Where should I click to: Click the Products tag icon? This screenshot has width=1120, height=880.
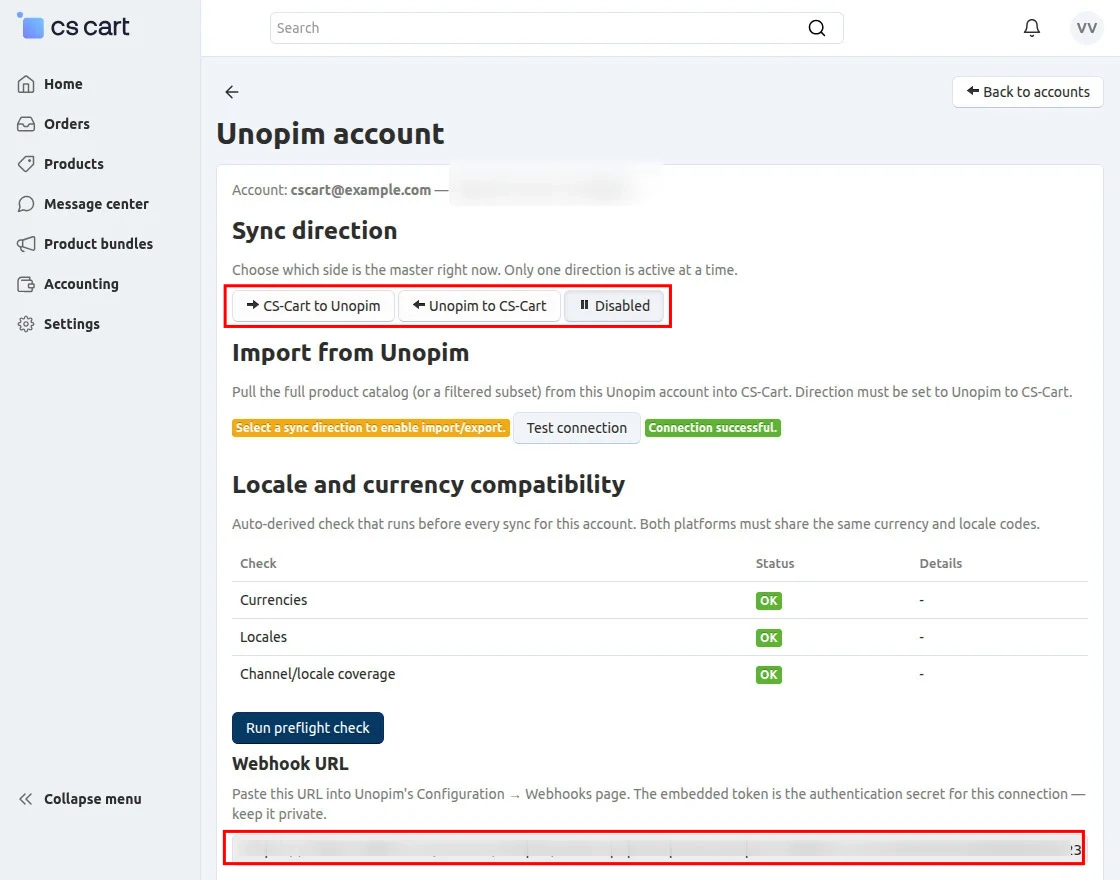tap(26, 164)
